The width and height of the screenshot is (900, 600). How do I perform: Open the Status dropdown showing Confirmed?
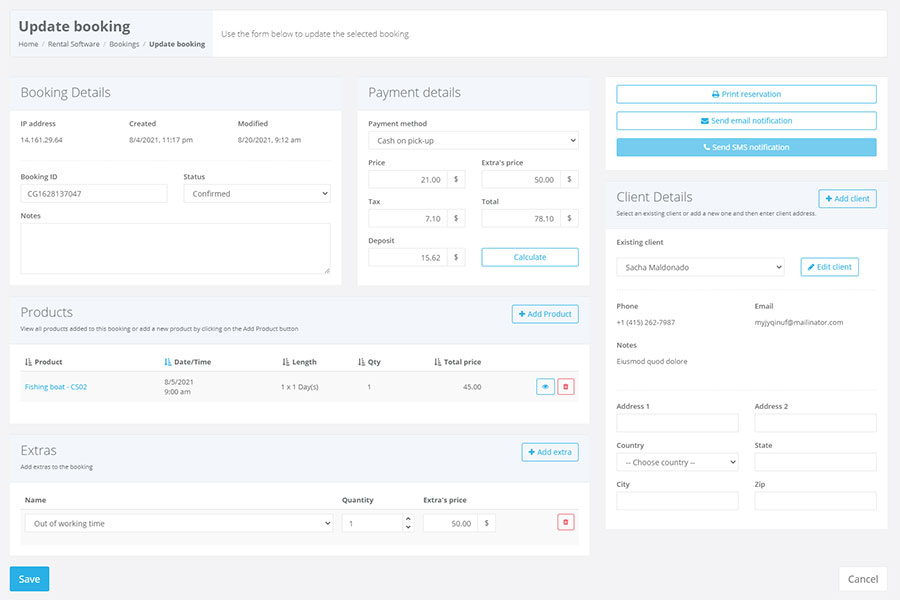[x=257, y=193]
